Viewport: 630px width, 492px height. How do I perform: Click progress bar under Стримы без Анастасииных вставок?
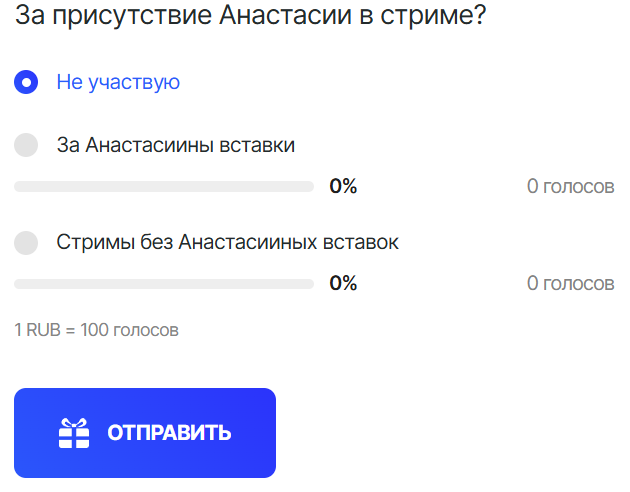(x=164, y=284)
